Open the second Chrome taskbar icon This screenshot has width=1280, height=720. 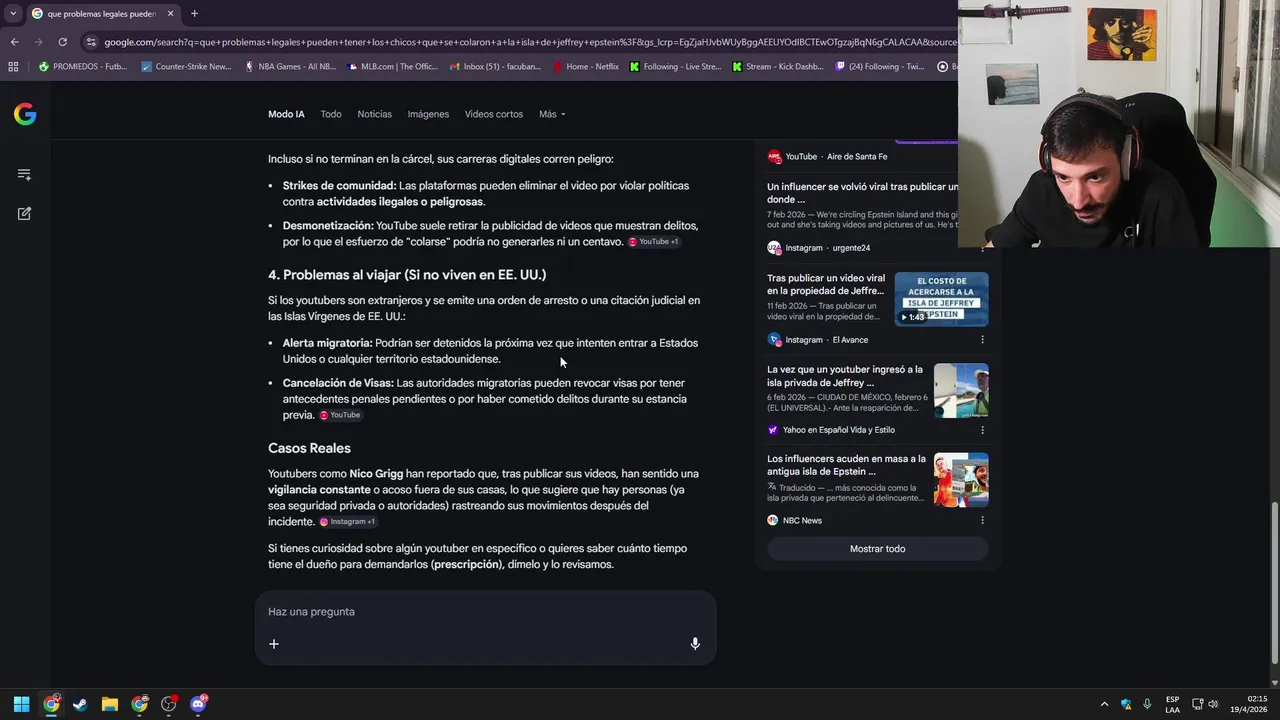[x=139, y=704]
